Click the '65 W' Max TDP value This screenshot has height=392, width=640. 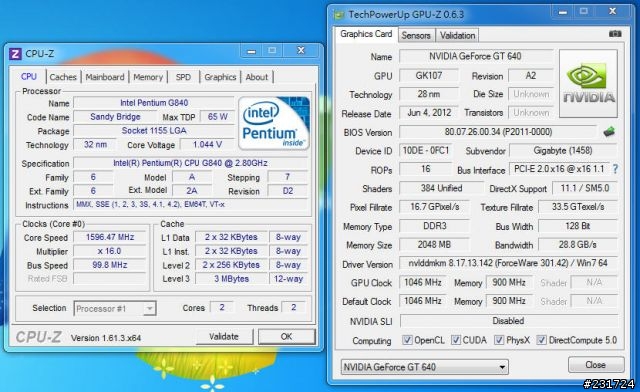coord(218,117)
